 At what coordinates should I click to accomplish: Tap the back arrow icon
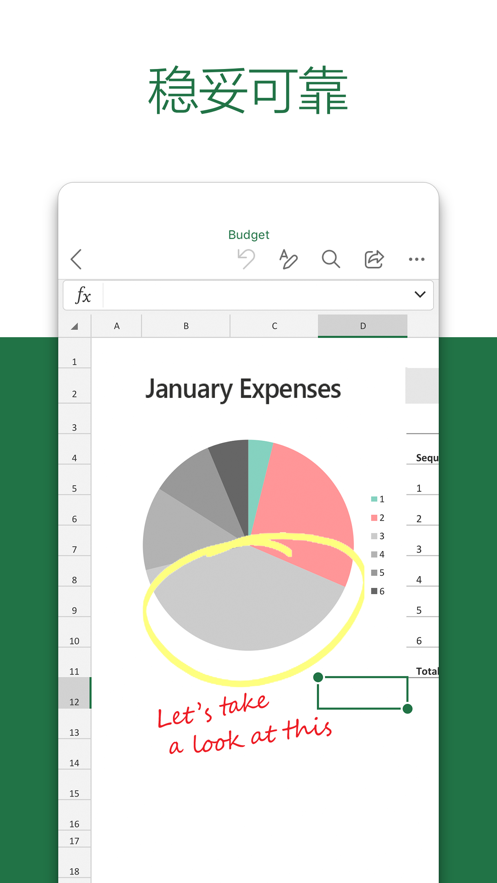(x=76, y=260)
